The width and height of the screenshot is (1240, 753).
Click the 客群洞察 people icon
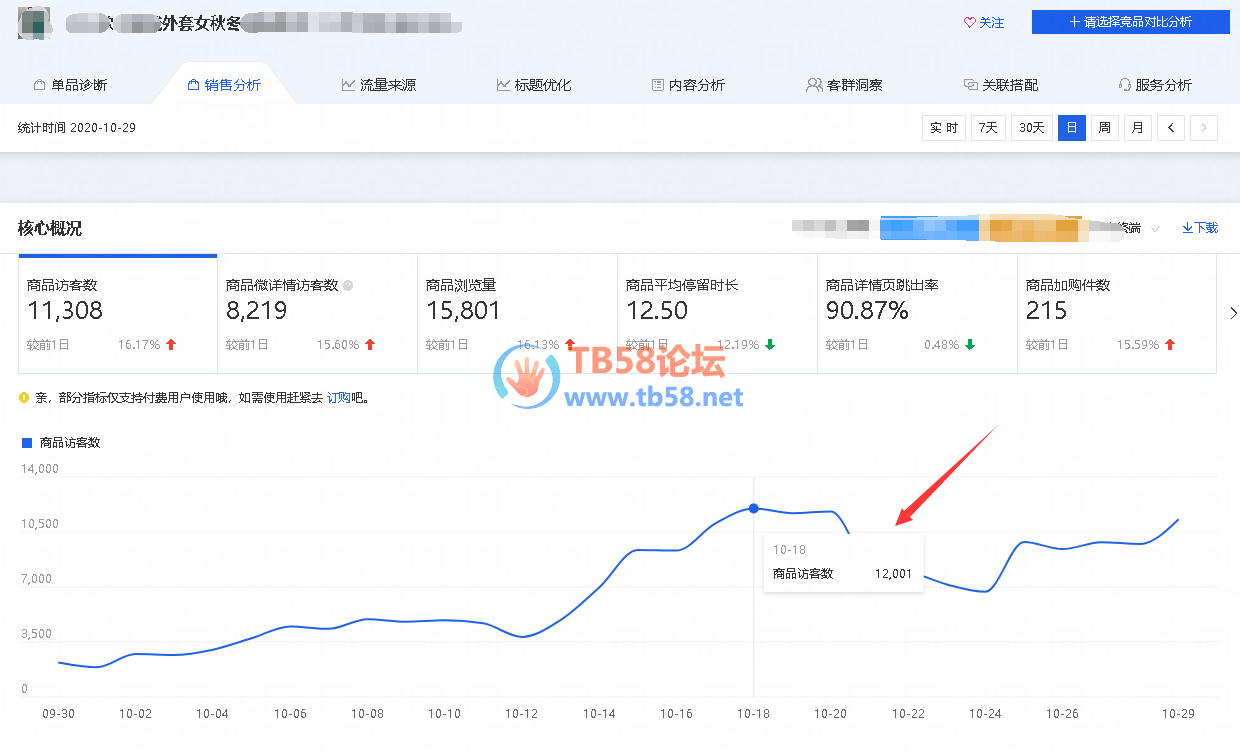point(814,85)
